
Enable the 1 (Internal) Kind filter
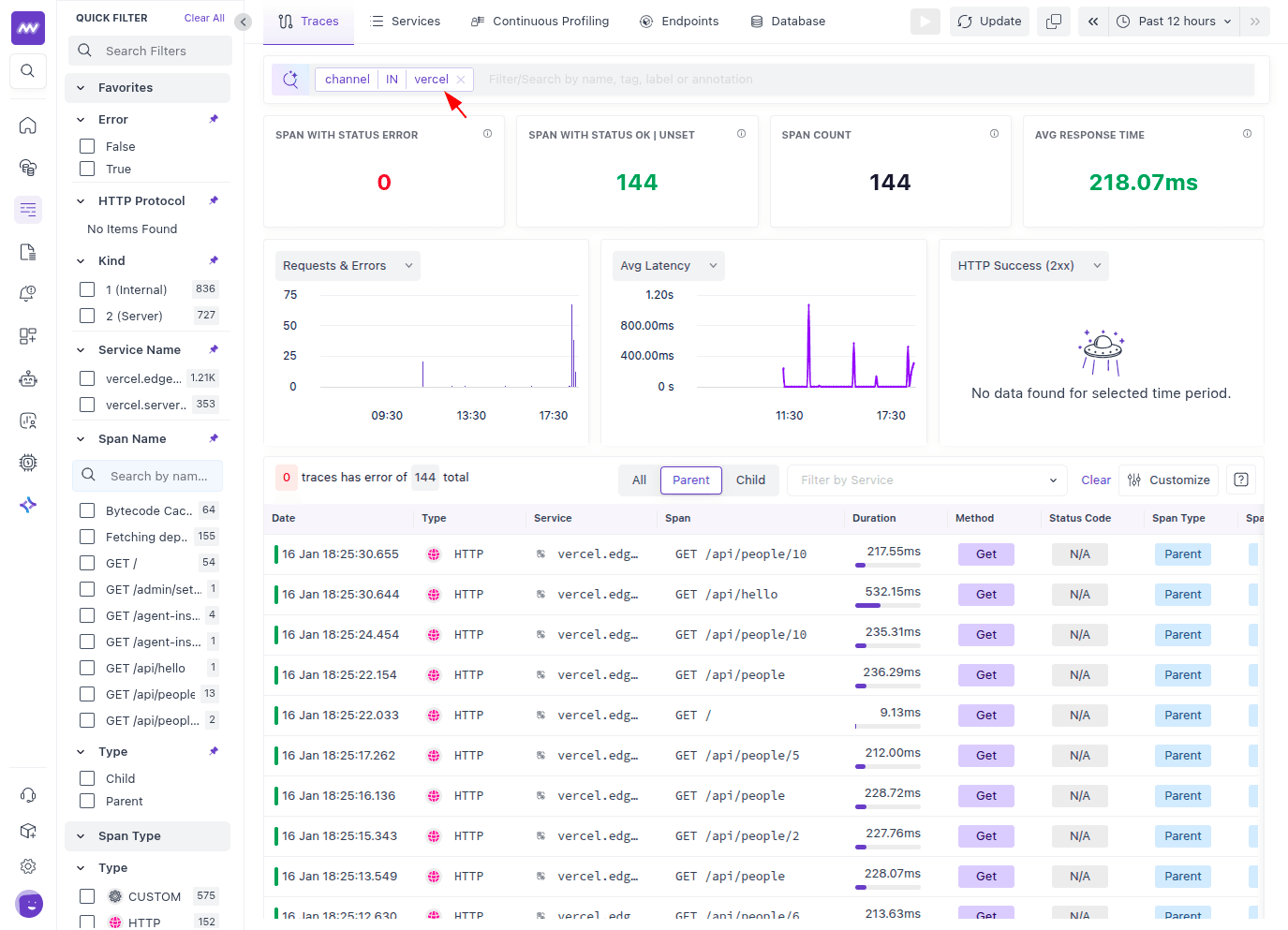pos(87,289)
